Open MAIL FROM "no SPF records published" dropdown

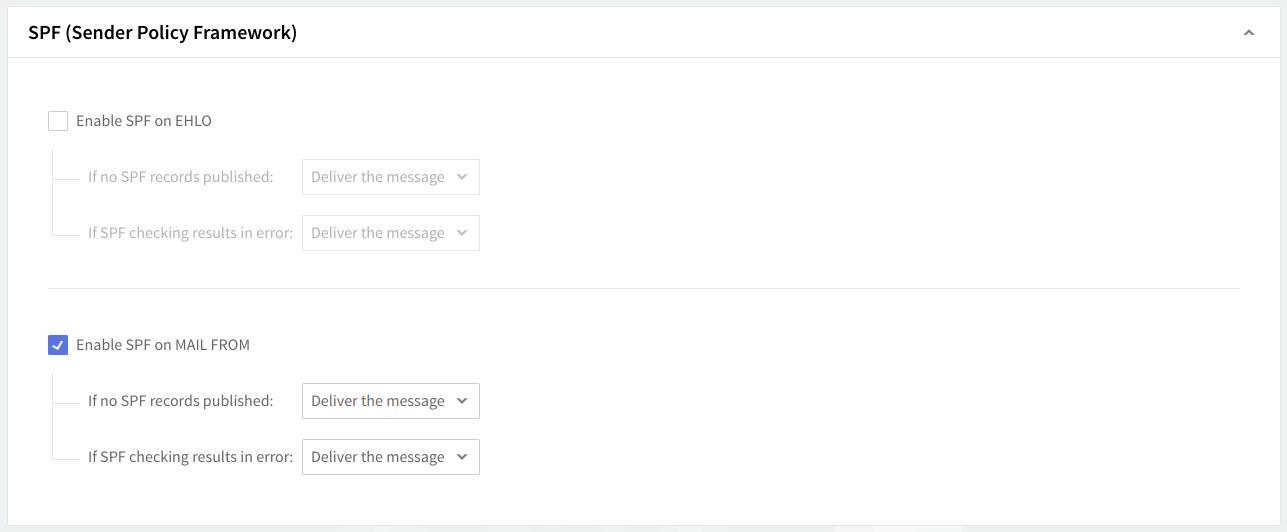coord(390,401)
